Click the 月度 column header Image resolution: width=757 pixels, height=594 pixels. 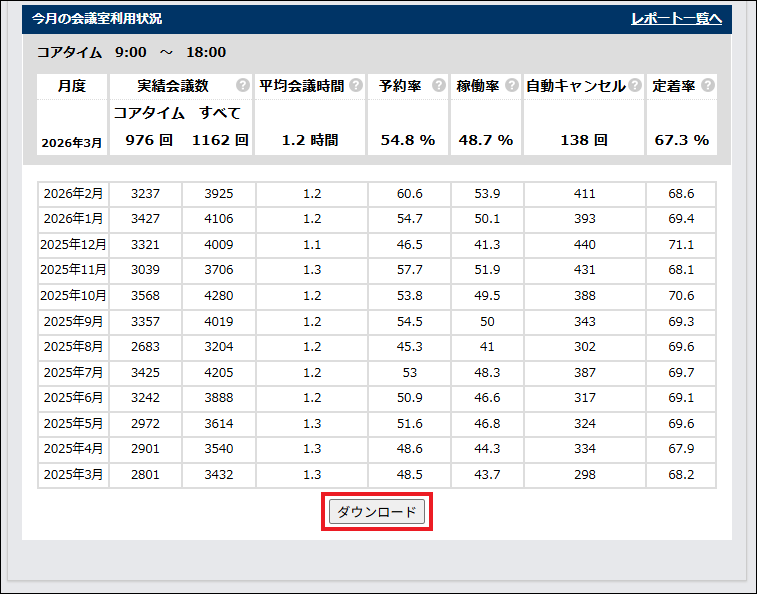tap(72, 86)
